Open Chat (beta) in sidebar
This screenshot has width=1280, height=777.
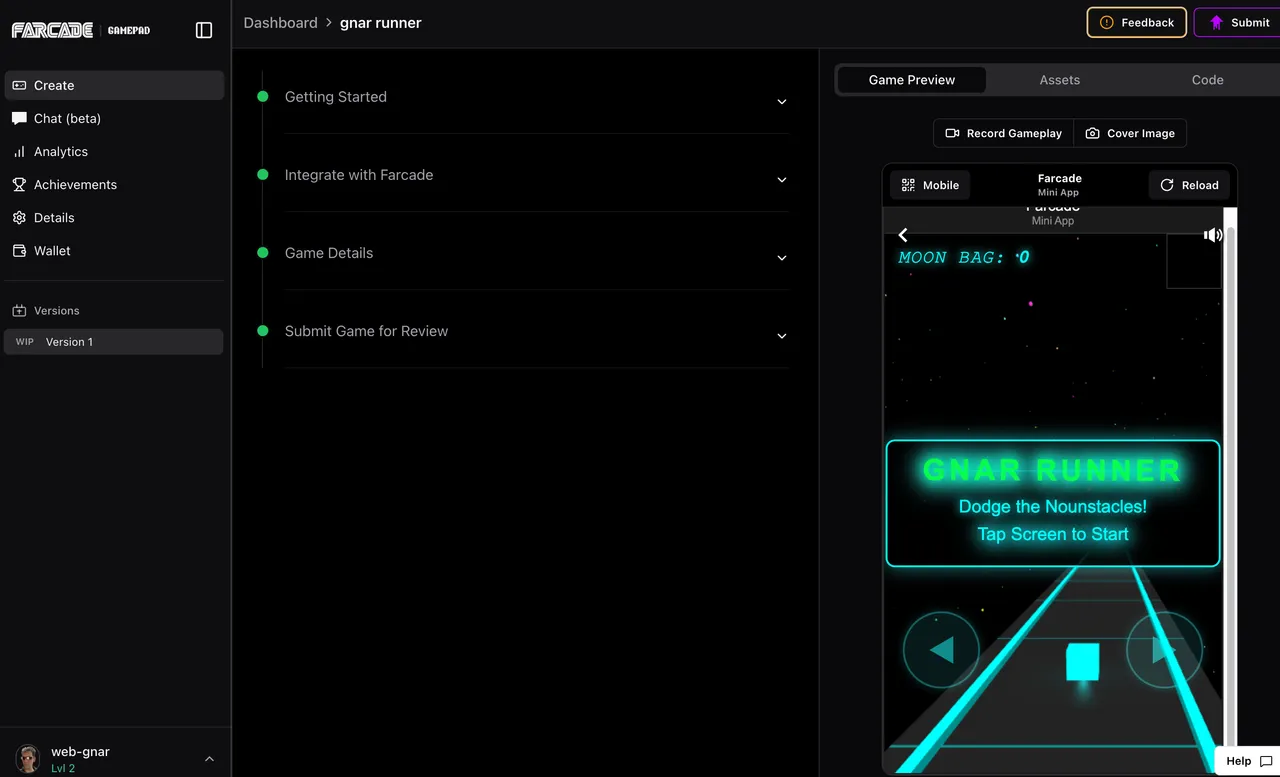click(114, 118)
